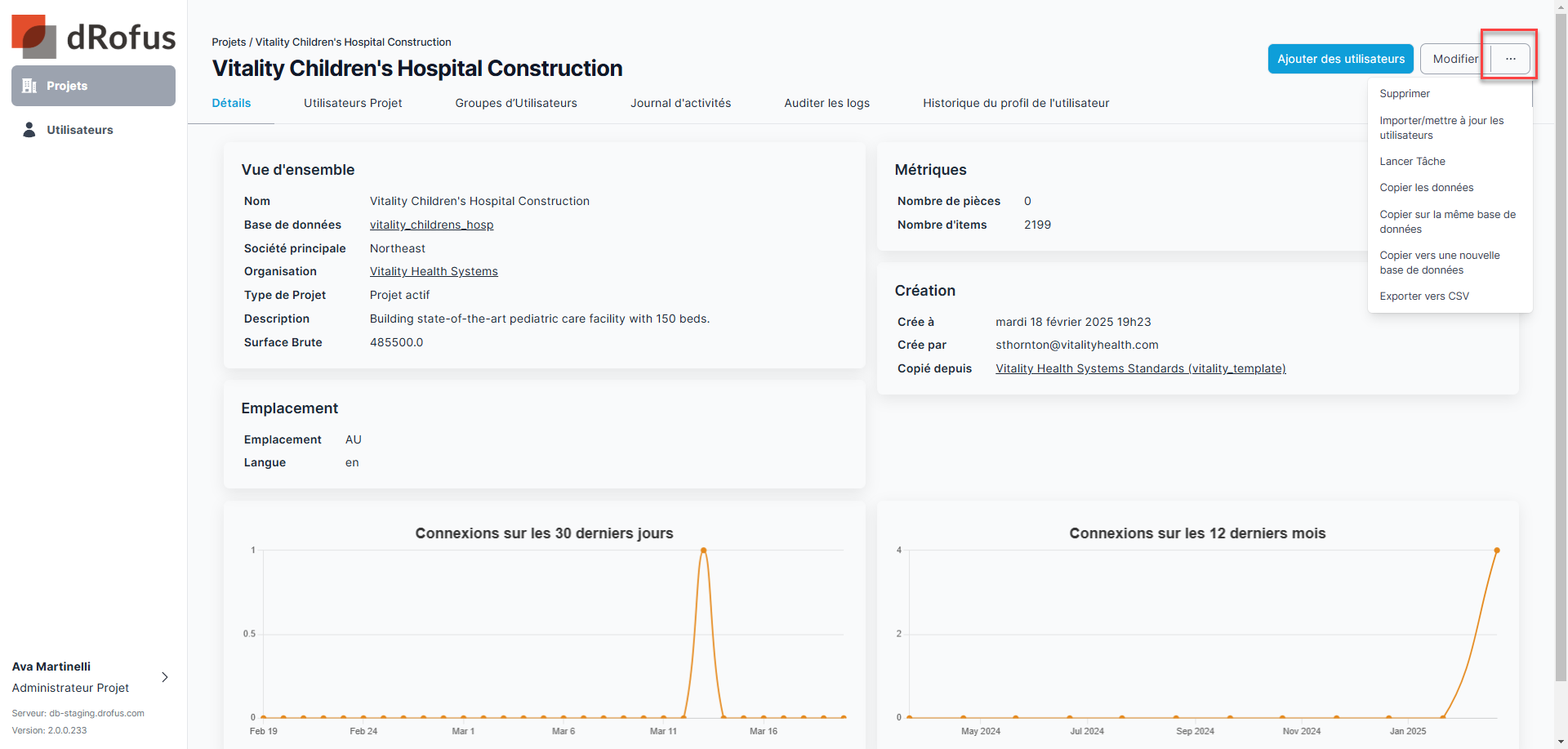Open Historique du profil de l'utilisateur tab
This screenshot has width=1568, height=749.
point(1015,103)
